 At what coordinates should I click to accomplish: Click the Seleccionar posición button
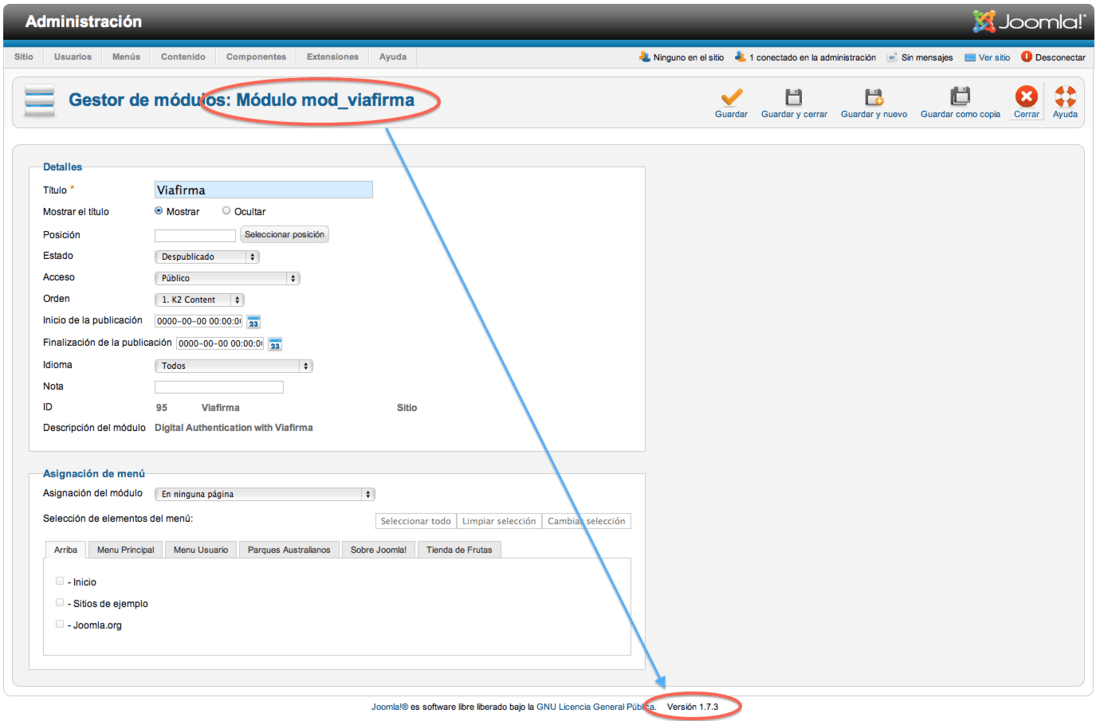pyautogui.click(x=284, y=234)
